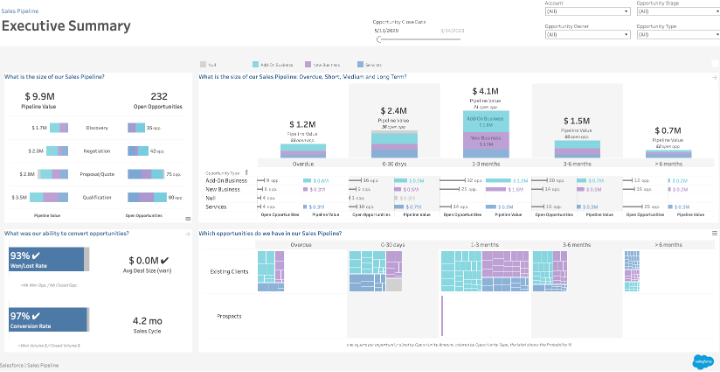Open the hamburger menu beside Which opportunities title
720x372 pixels.
coord(714,233)
